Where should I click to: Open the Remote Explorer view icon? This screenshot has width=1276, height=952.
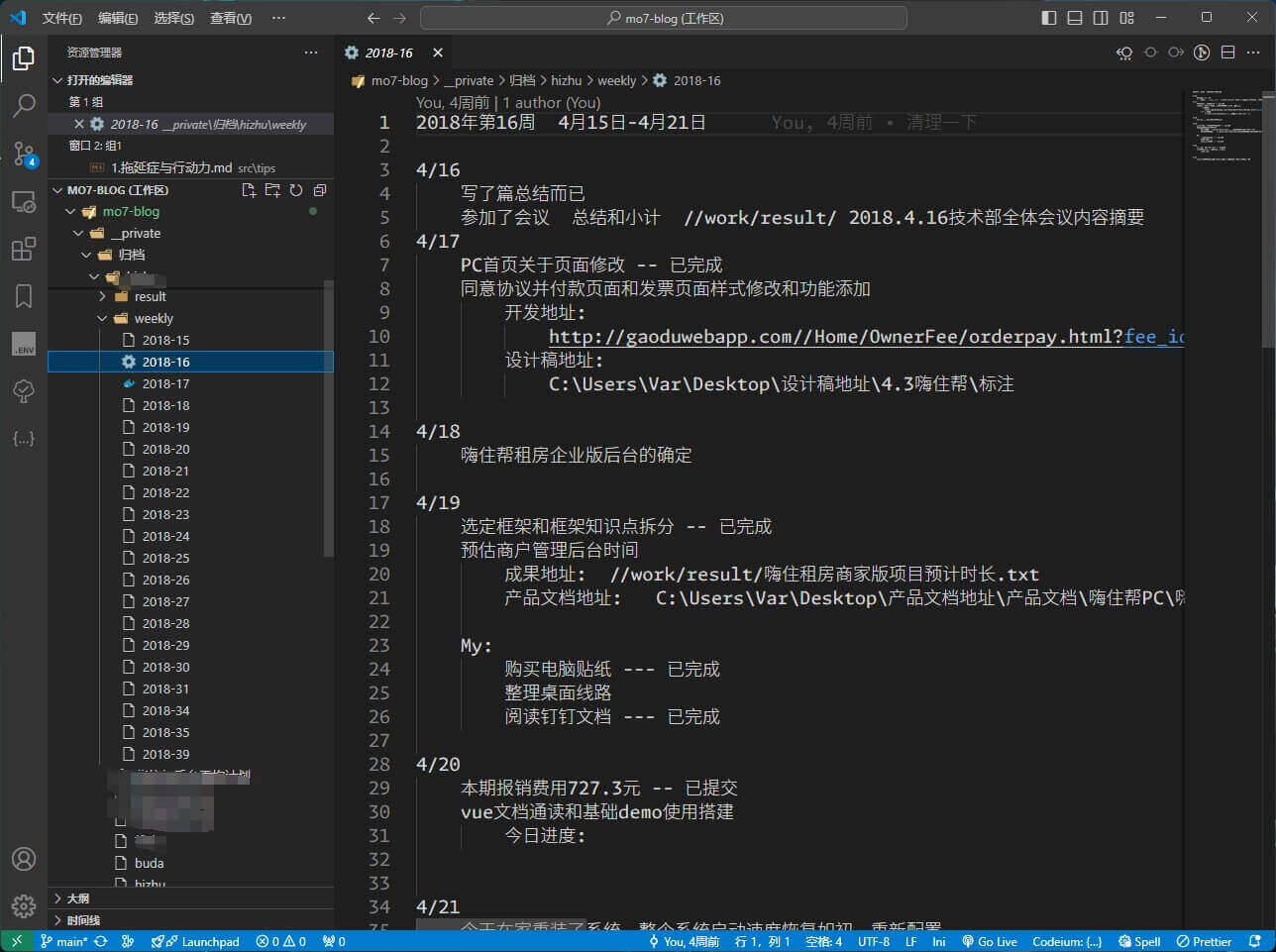pyautogui.click(x=24, y=201)
